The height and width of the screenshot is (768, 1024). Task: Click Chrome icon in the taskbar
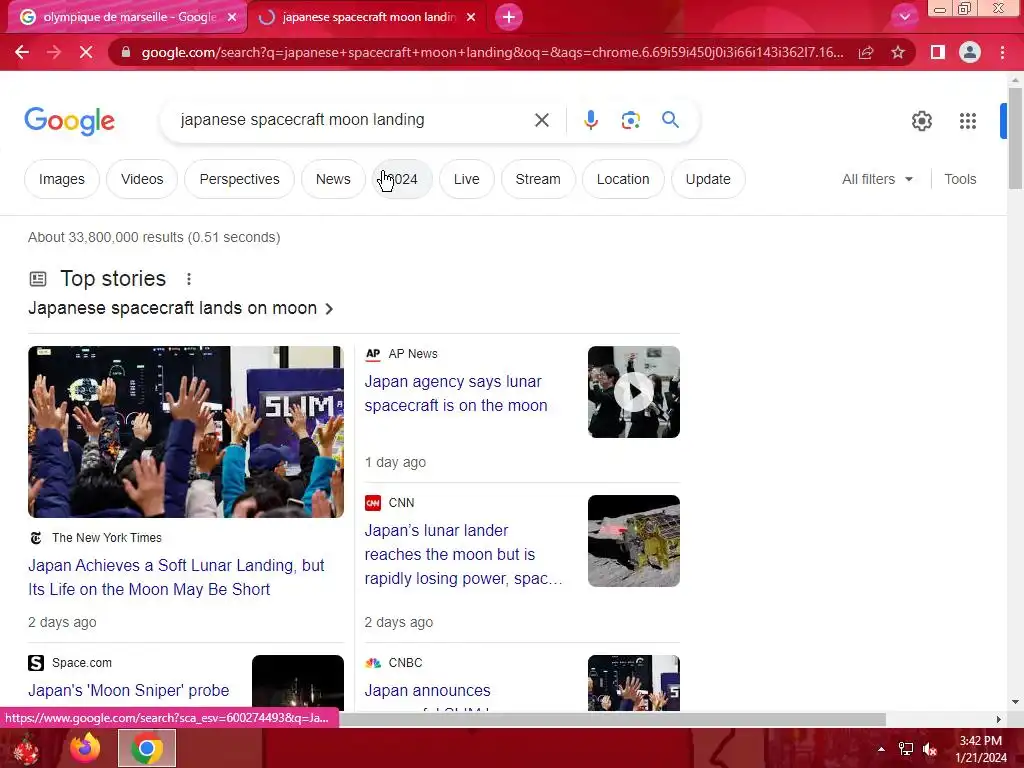click(147, 748)
